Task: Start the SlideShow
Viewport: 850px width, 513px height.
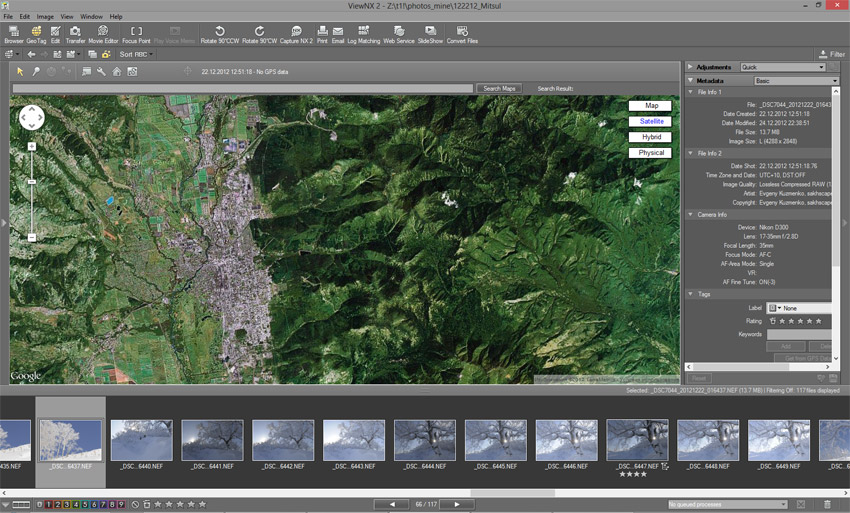Action: click(430, 34)
